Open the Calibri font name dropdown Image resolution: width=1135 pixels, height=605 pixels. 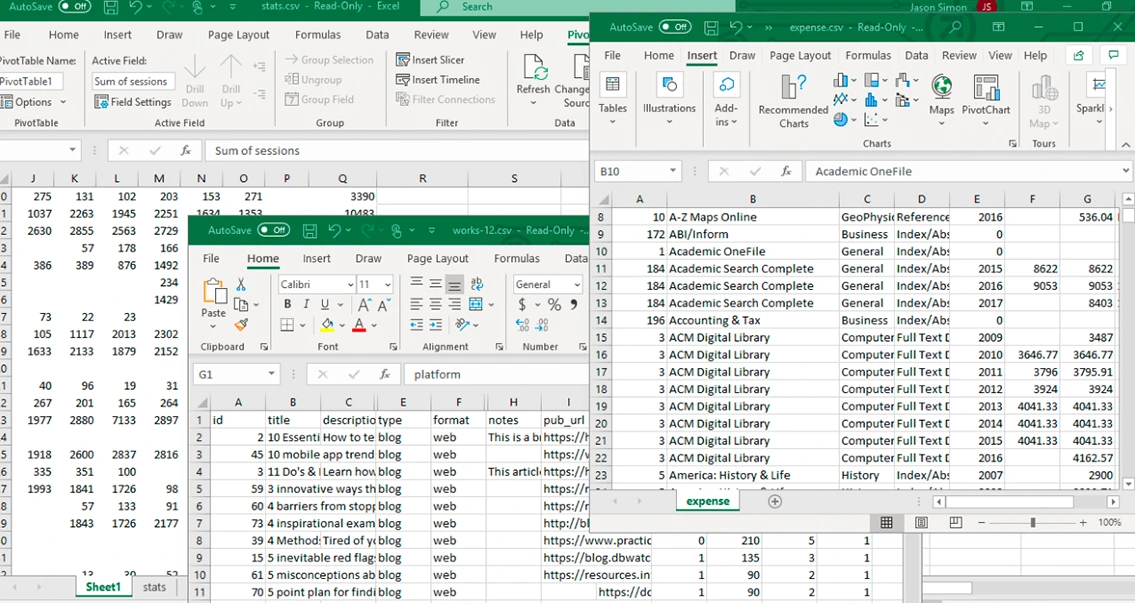pos(349,285)
